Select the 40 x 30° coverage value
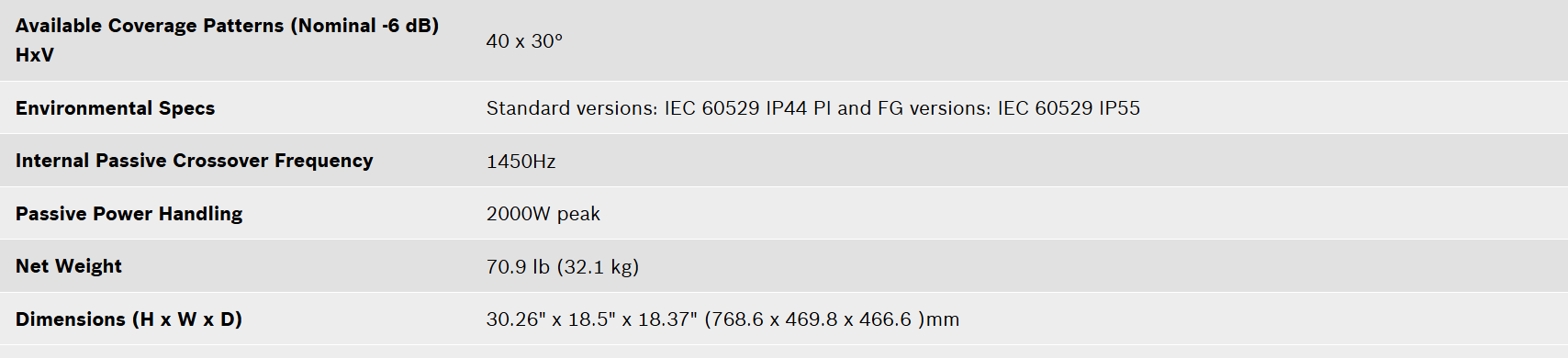Viewport: 1568px width, 358px height. coord(524,41)
